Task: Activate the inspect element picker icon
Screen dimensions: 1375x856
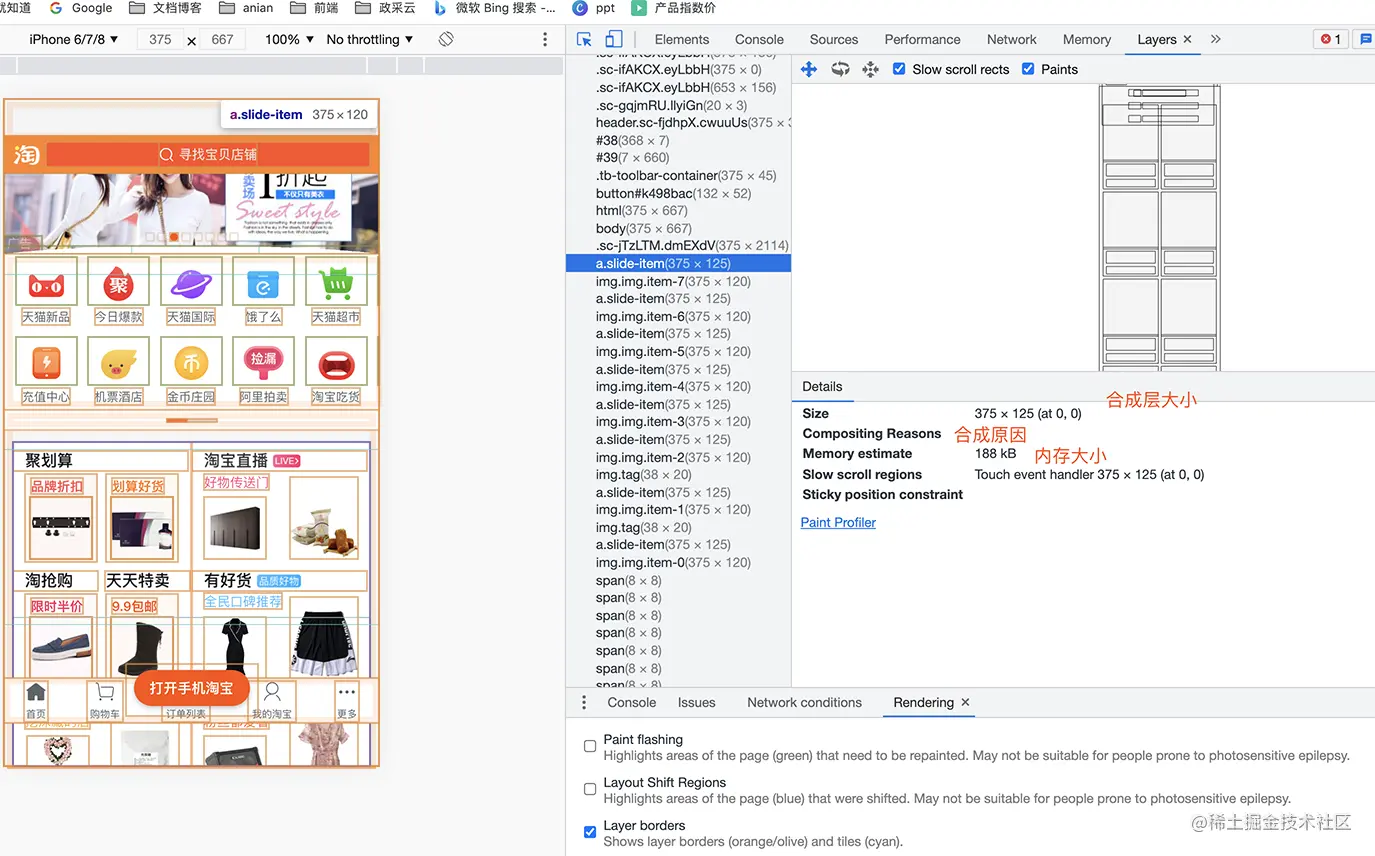Action: tap(585, 39)
